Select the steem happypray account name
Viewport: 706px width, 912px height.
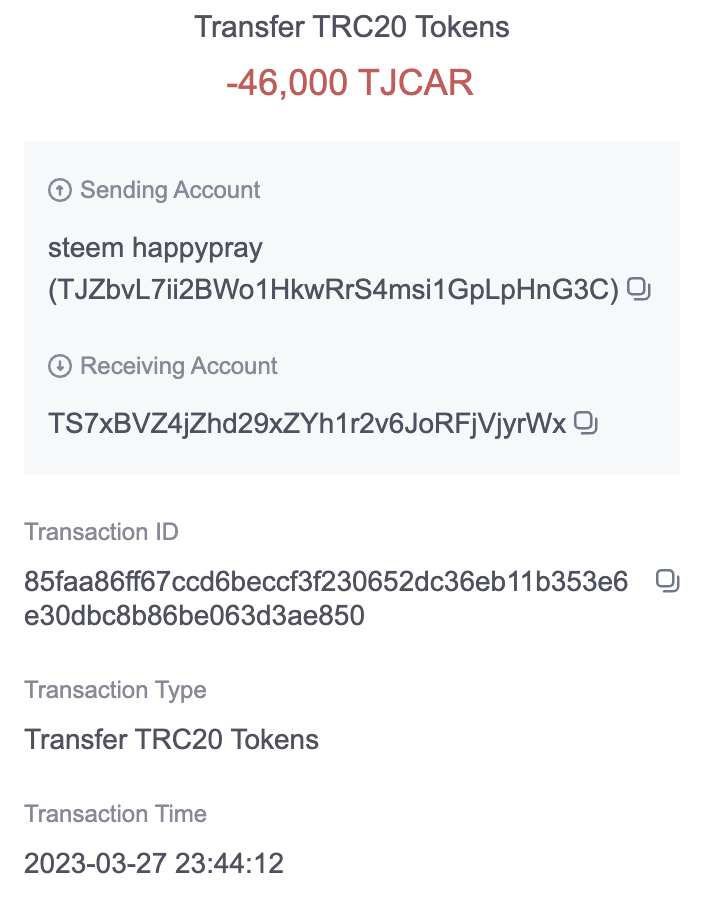click(155, 248)
